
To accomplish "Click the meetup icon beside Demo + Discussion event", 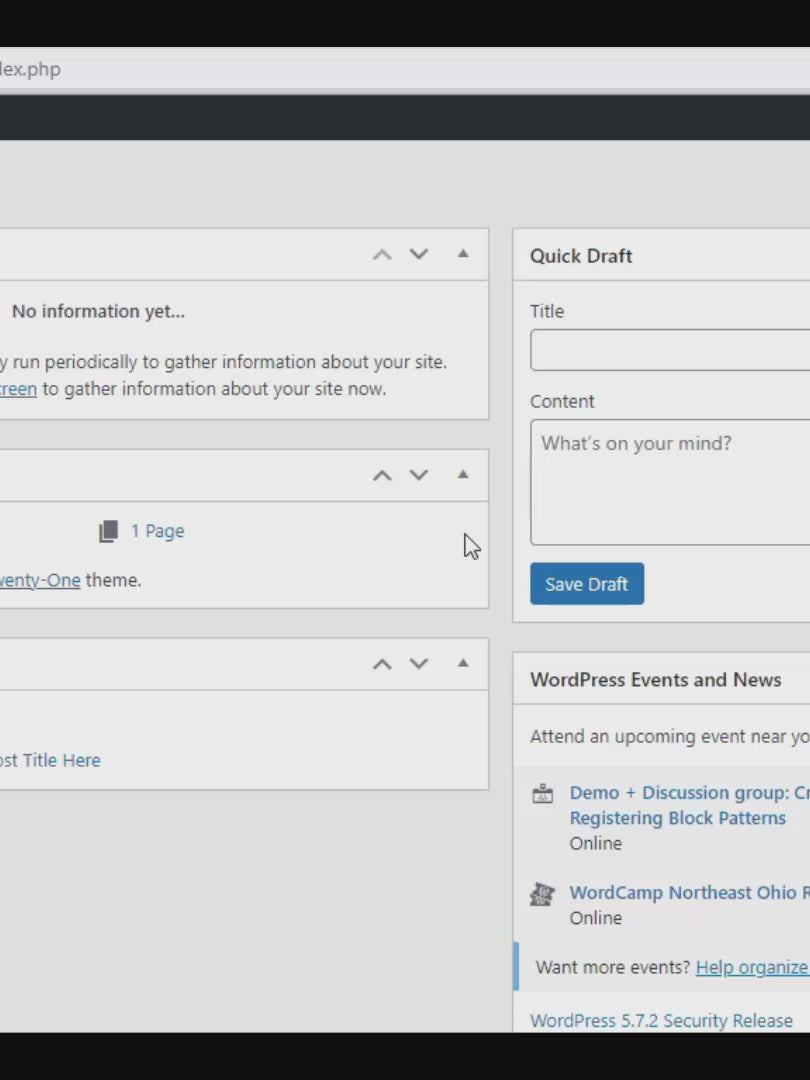I will pos(543,794).
